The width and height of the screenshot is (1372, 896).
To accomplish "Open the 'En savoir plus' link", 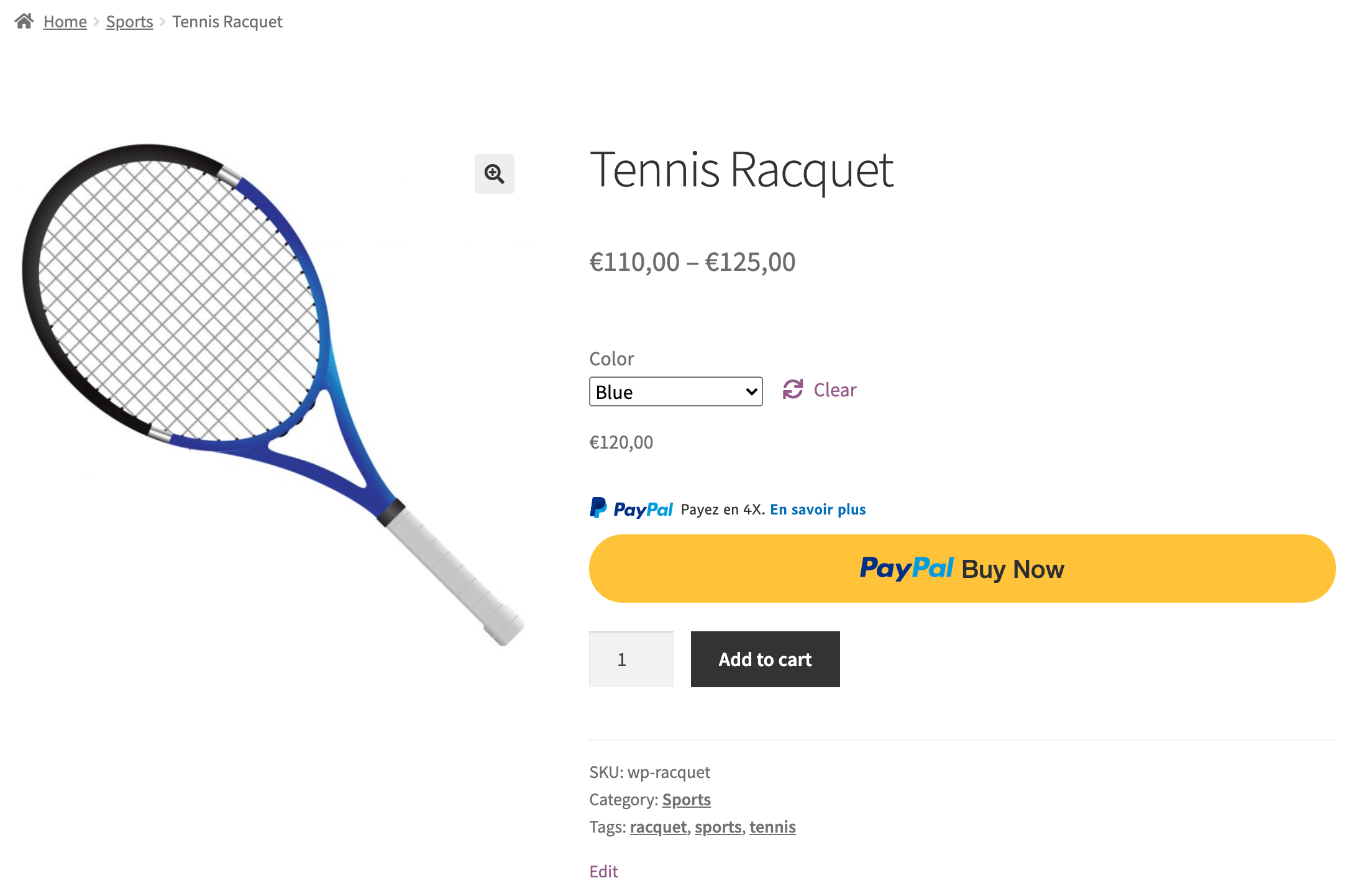I will pyautogui.click(x=818, y=510).
